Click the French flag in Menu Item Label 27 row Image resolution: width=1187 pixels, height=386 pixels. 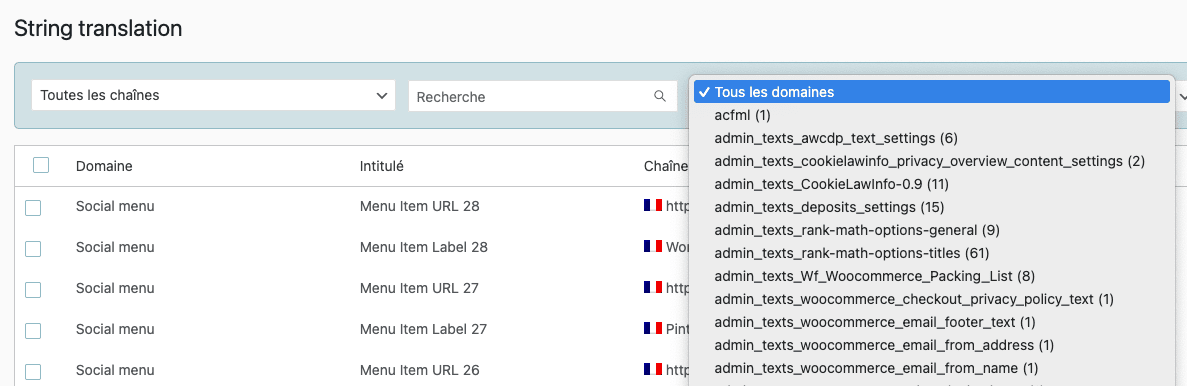[653, 328]
